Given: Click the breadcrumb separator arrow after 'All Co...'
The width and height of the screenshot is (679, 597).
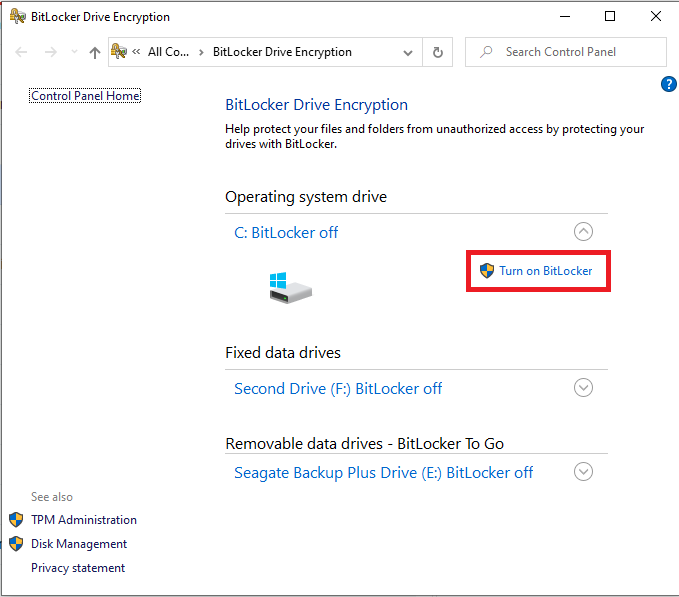Looking at the screenshot, I should (x=201, y=52).
